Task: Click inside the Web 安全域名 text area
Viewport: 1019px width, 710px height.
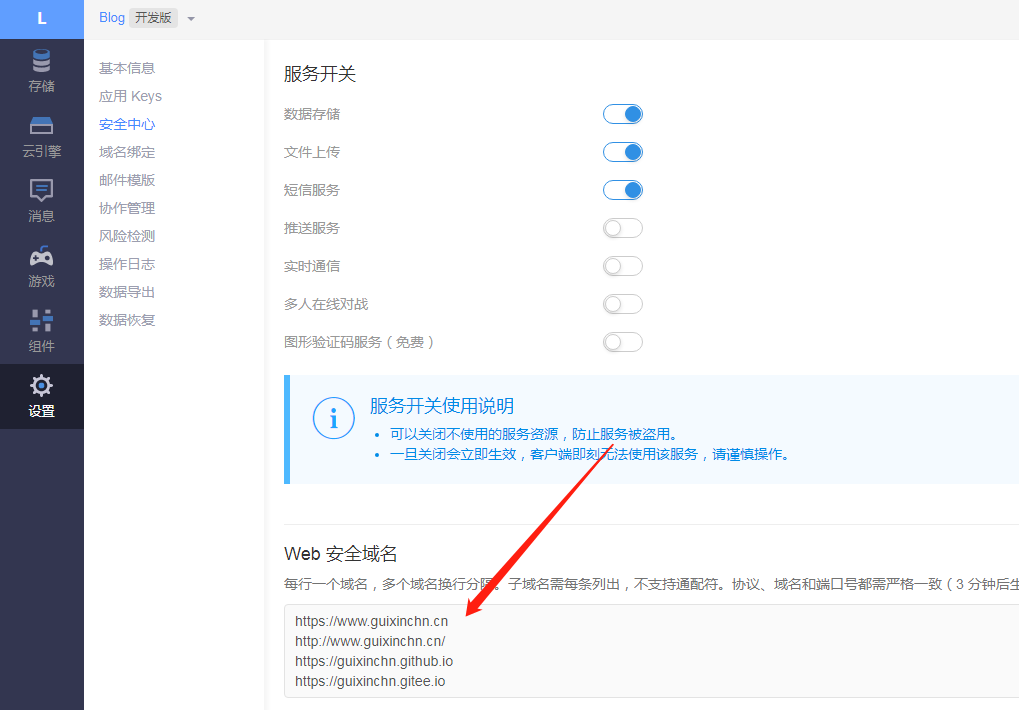Action: (650, 650)
